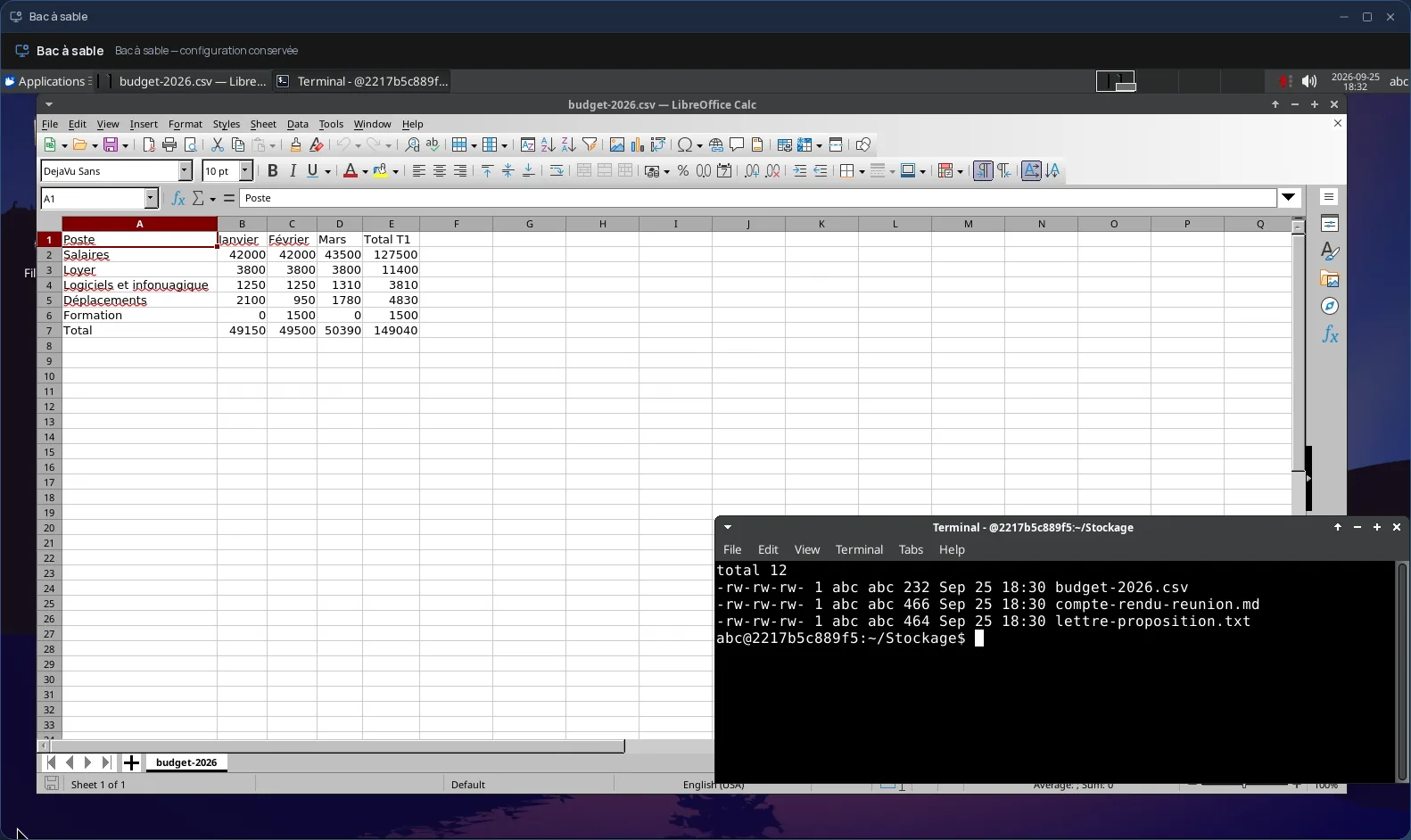Image resolution: width=1411 pixels, height=840 pixels.
Task: Switch to the Terminal taskbar window button
Action: point(361,81)
